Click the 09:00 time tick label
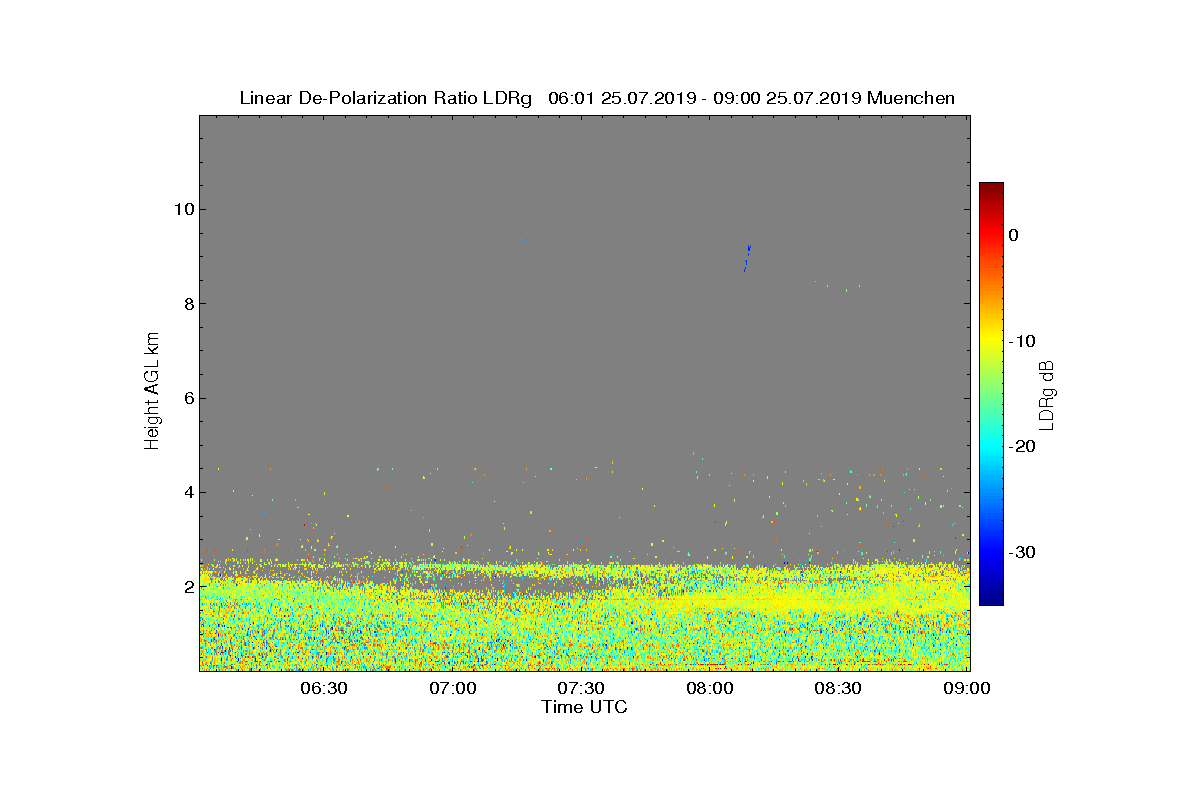Viewport: 1200px width, 800px height. click(x=966, y=688)
